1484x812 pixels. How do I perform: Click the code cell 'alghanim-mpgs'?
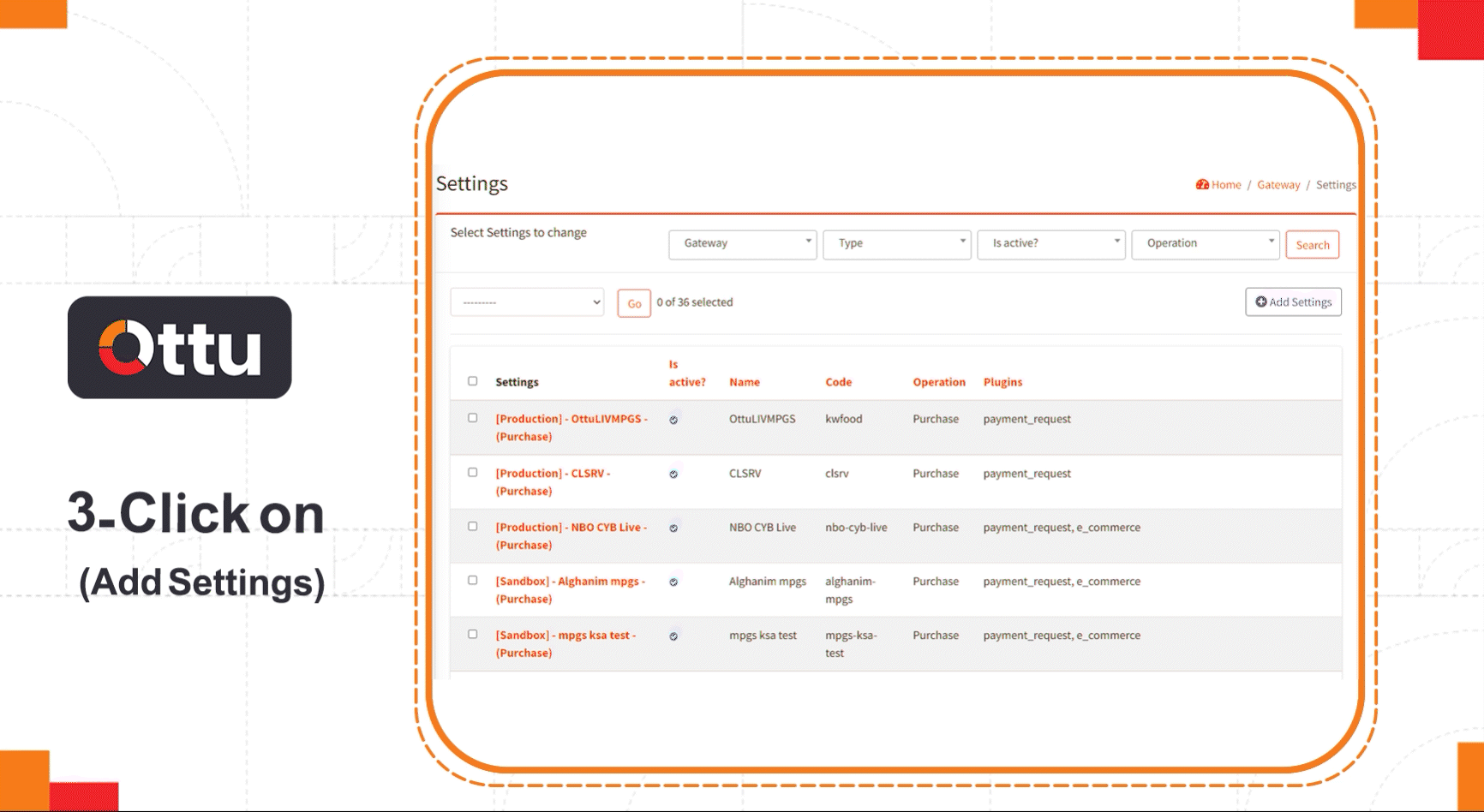coord(850,590)
